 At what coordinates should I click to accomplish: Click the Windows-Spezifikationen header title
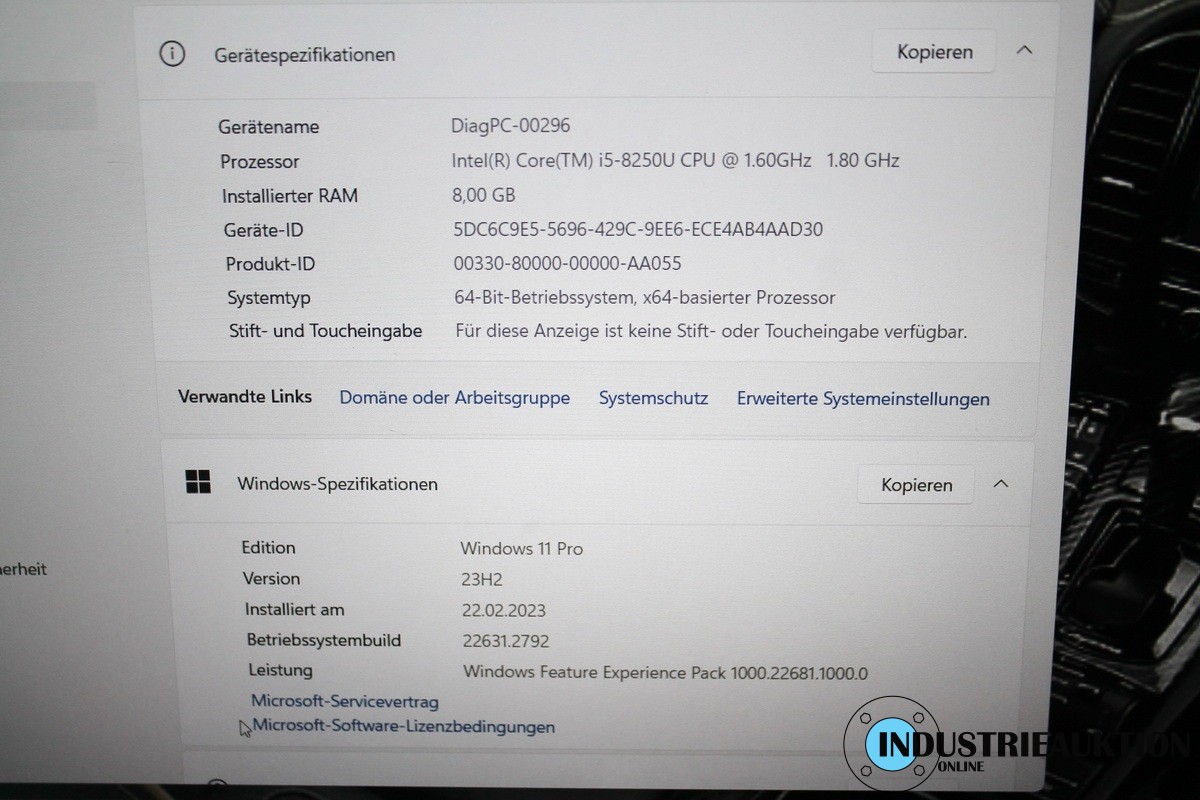click(337, 484)
